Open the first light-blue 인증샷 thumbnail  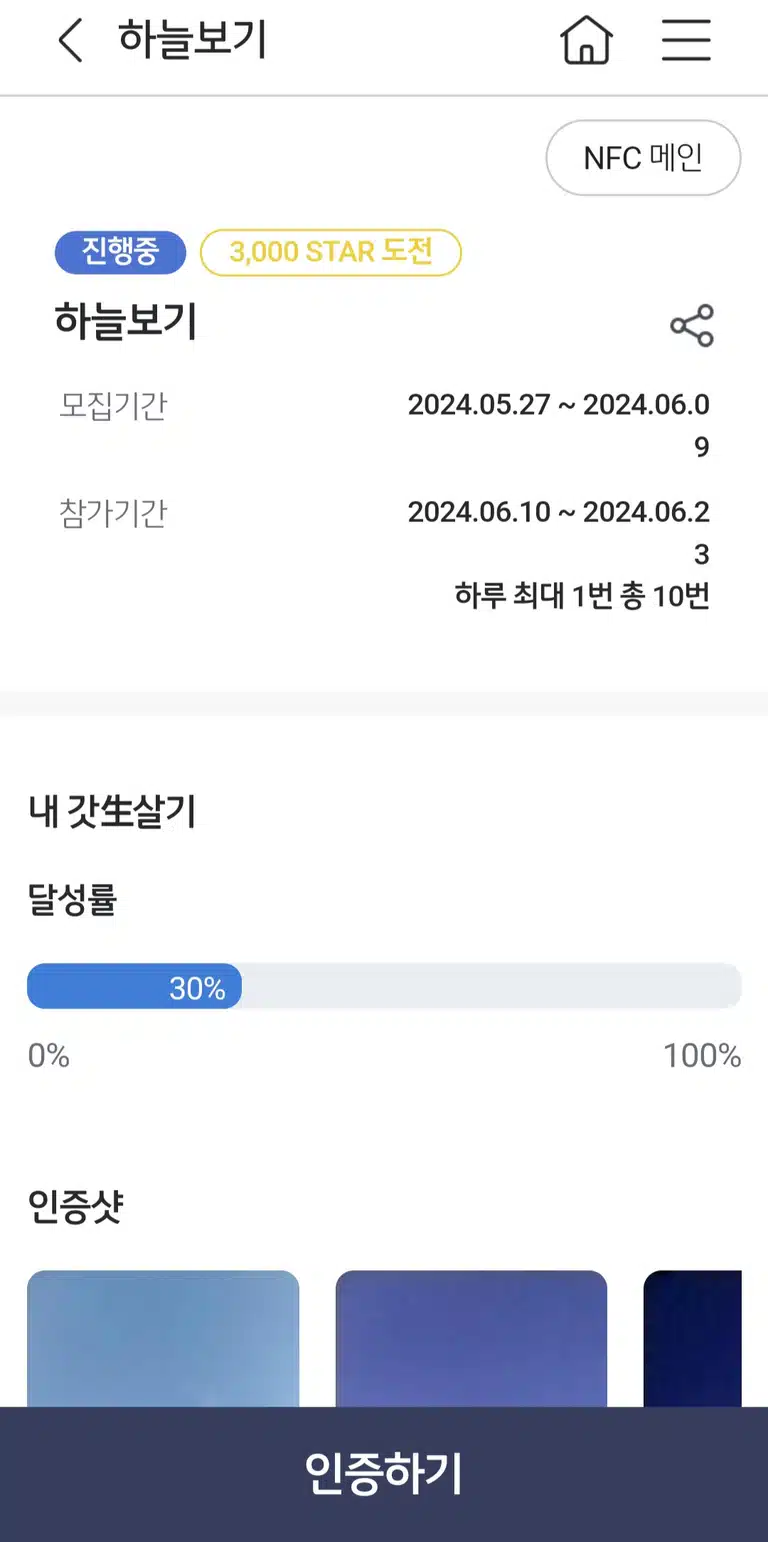[163, 1338]
